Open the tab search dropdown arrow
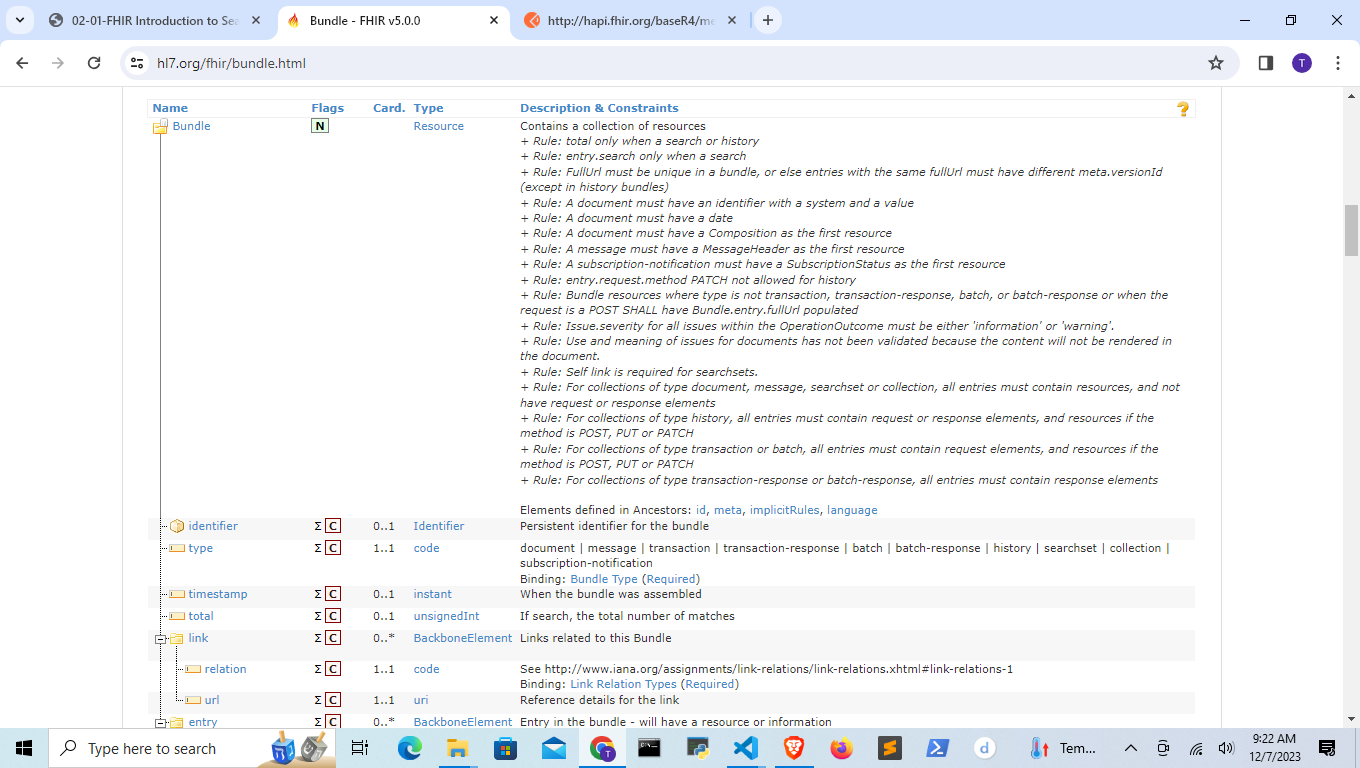This screenshot has height=768, width=1360. click(20, 20)
